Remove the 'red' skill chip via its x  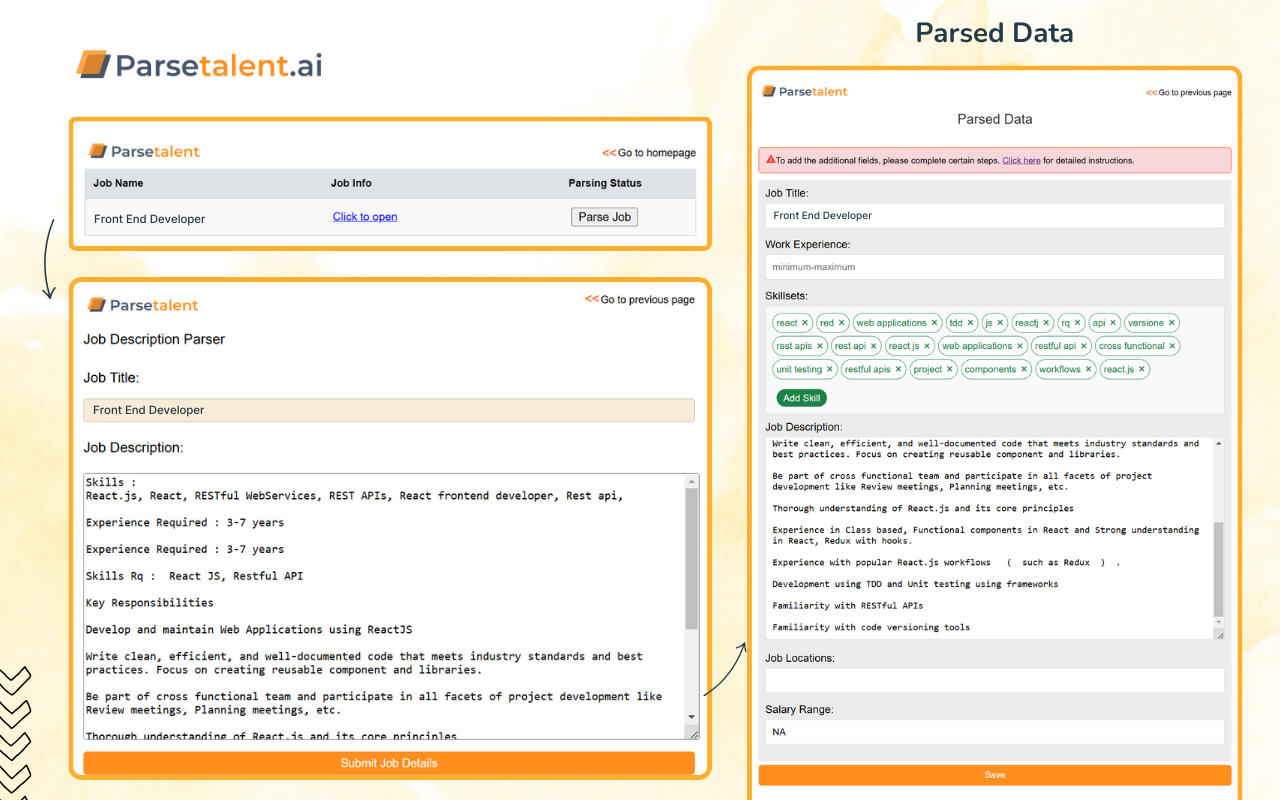[842, 323]
